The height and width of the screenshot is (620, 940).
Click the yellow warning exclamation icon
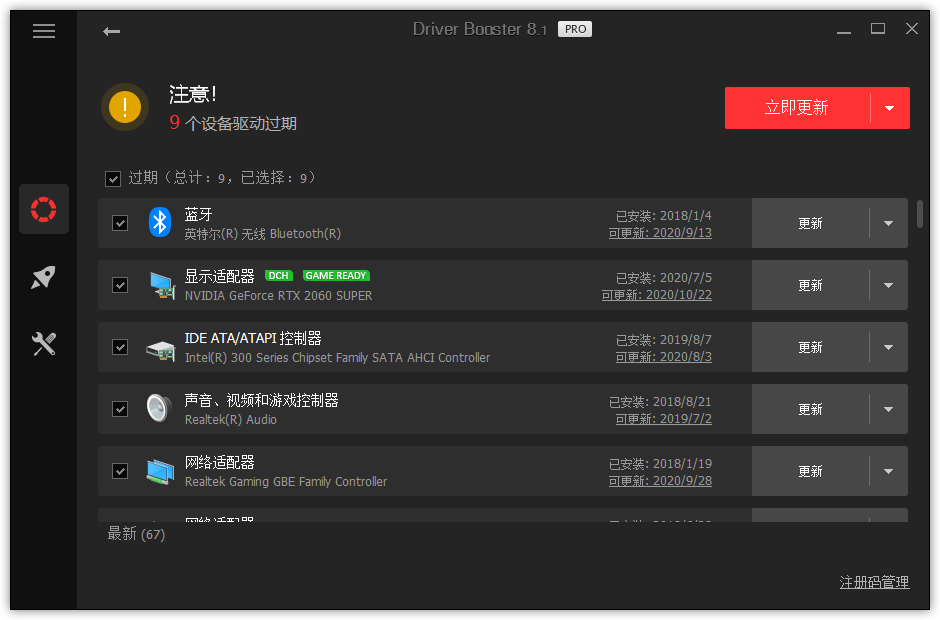[x=125, y=107]
